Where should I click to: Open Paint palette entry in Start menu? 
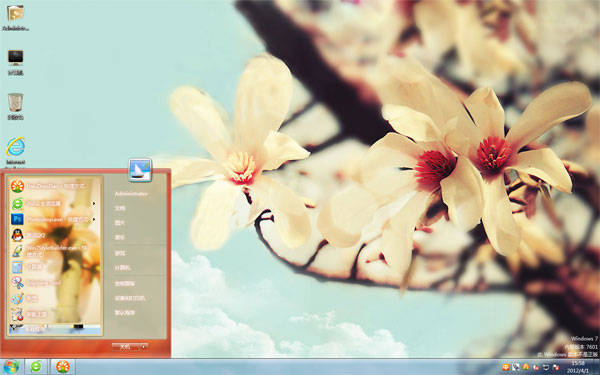point(54,298)
